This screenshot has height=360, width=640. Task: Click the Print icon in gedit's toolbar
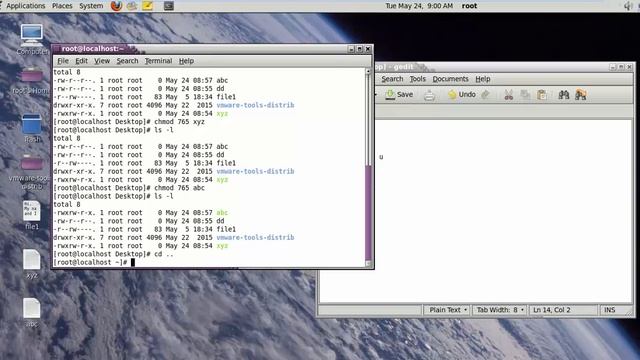click(x=429, y=95)
